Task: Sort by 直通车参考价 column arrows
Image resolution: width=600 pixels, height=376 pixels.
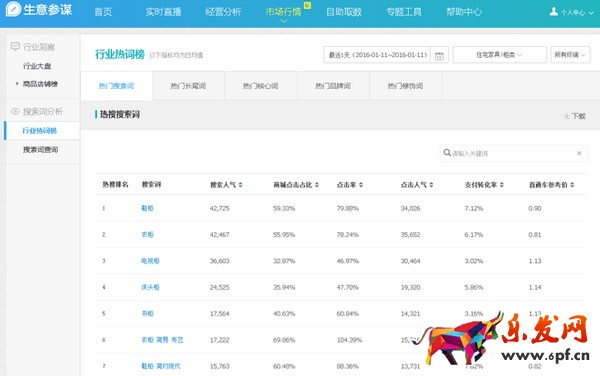Action: point(572,185)
